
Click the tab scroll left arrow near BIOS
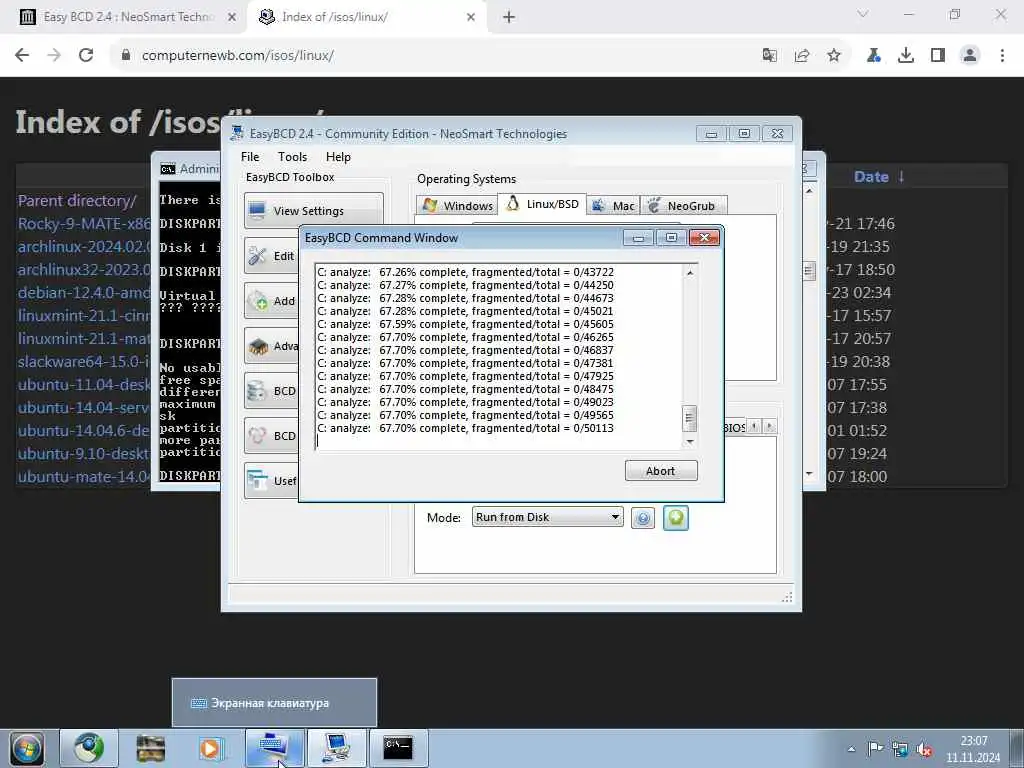point(754,426)
